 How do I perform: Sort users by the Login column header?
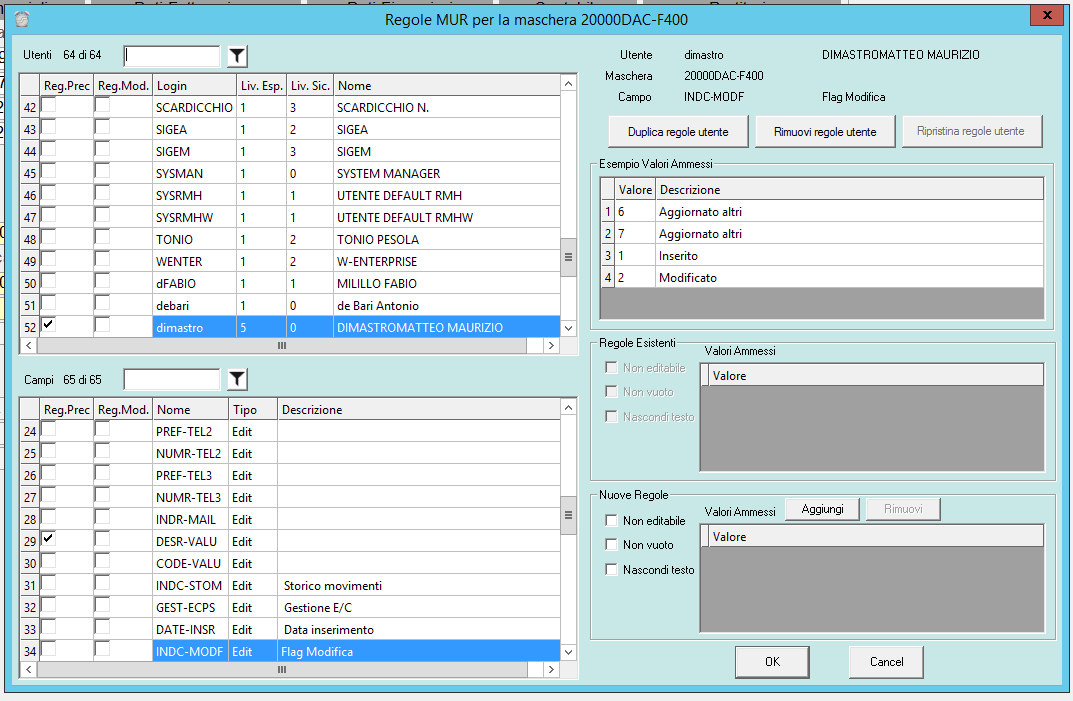point(193,86)
